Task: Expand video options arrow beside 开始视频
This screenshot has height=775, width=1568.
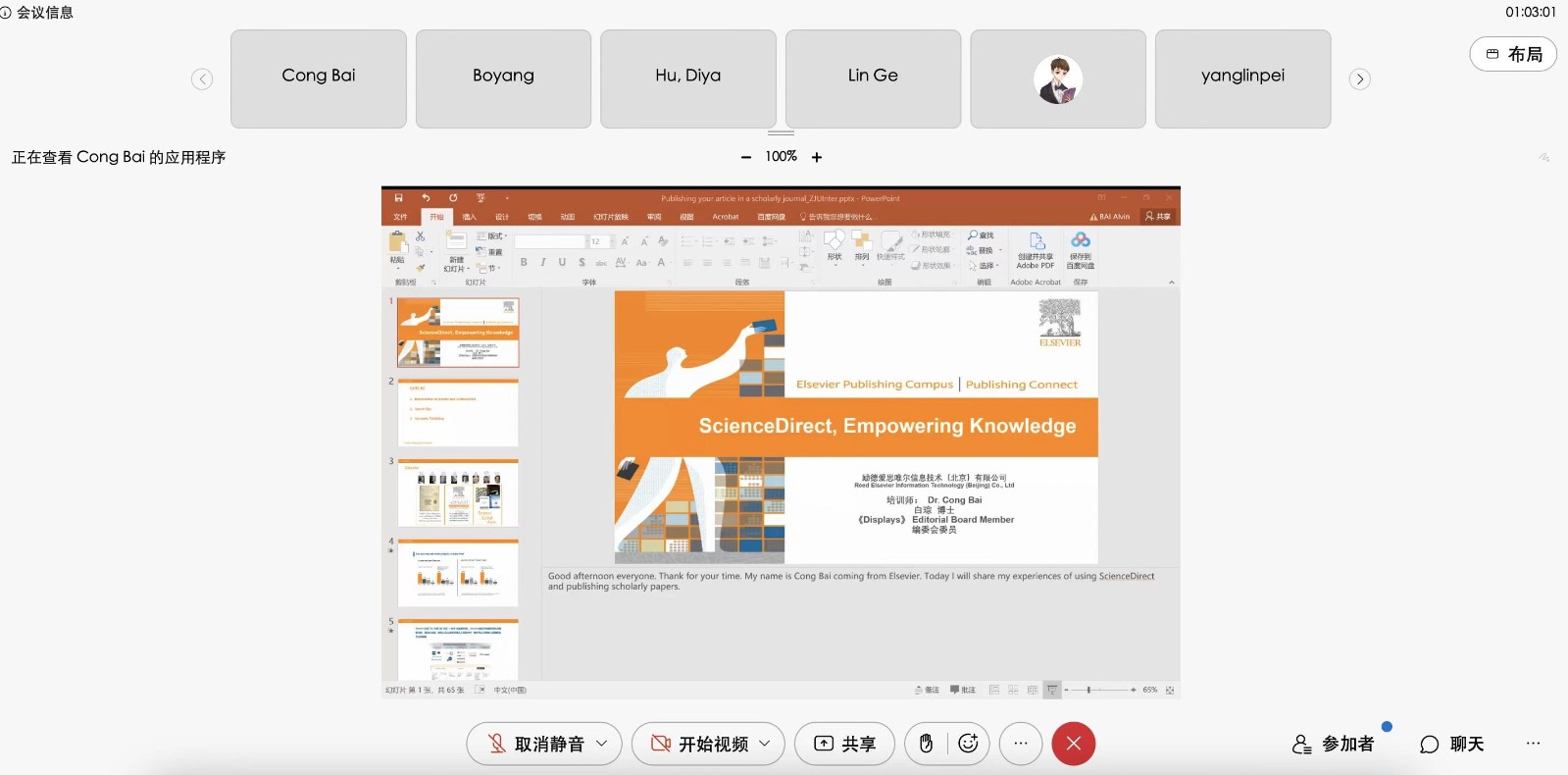Action: pos(765,744)
